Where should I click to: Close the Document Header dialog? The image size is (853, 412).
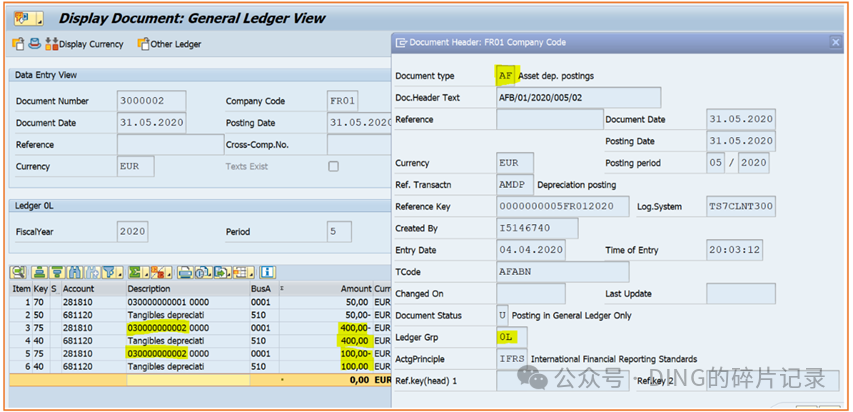click(x=835, y=42)
